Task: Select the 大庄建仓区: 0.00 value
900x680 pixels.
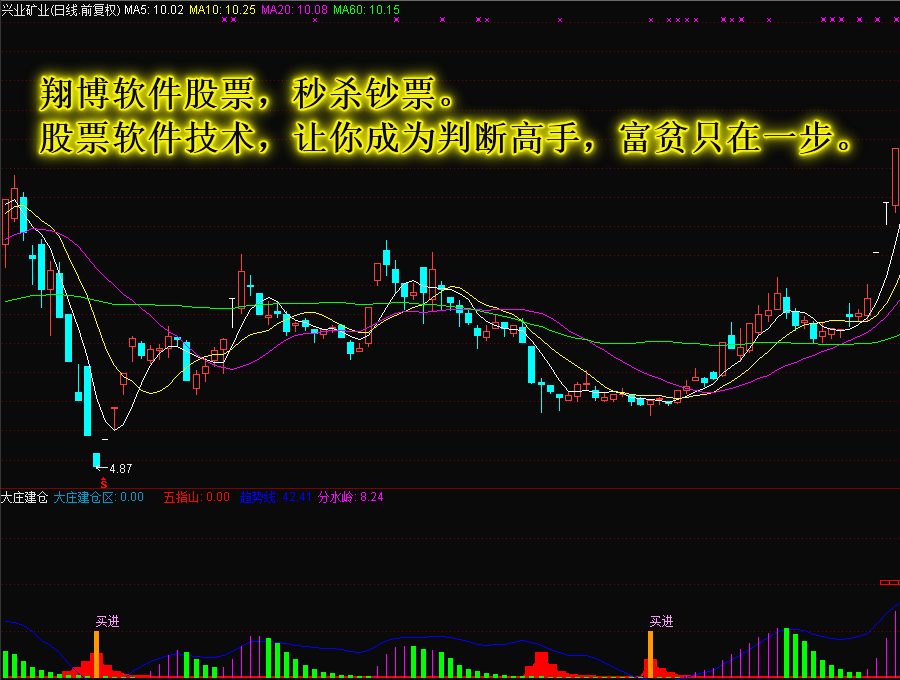Action: (x=99, y=498)
